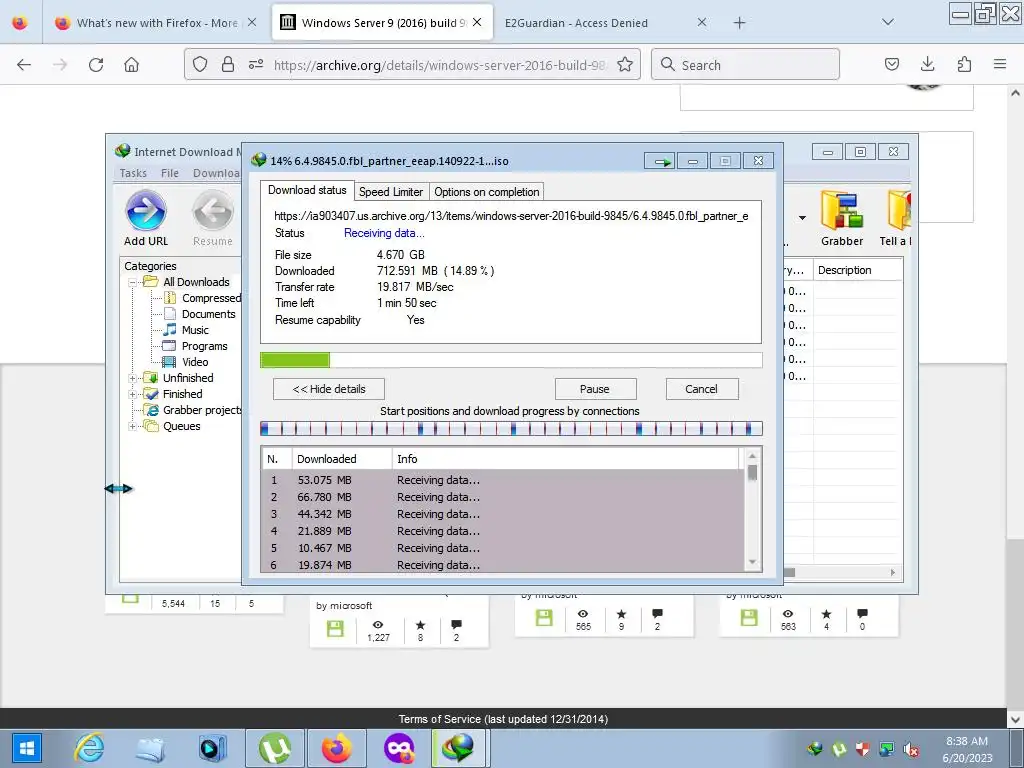Select the Download status tab
The image size is (1024, 768).
coord(307,190)
